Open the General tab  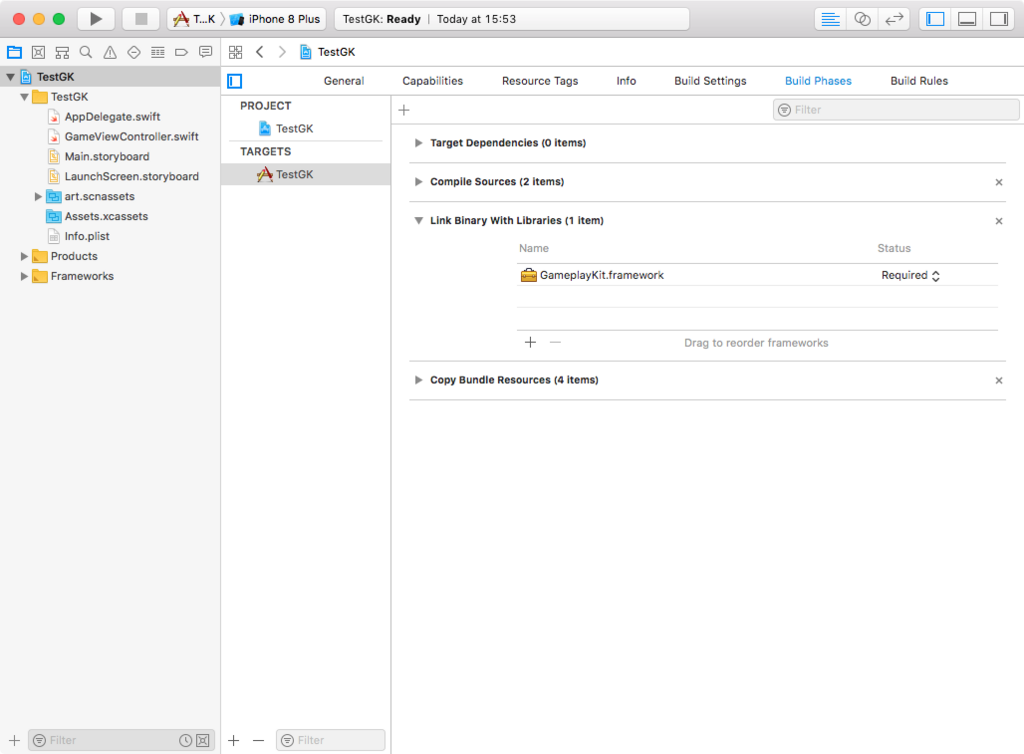(x=344, y=81)
